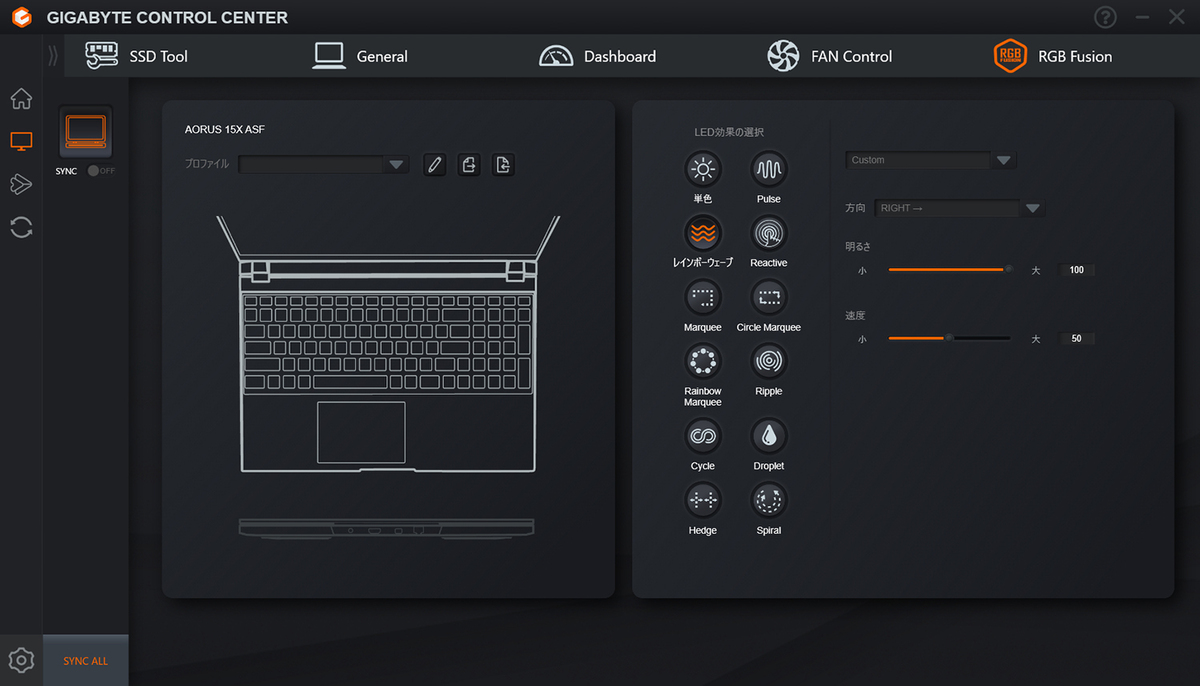Open the RGB Fusion tab
Screen dimensions: 1200x686
[1053, 56]
